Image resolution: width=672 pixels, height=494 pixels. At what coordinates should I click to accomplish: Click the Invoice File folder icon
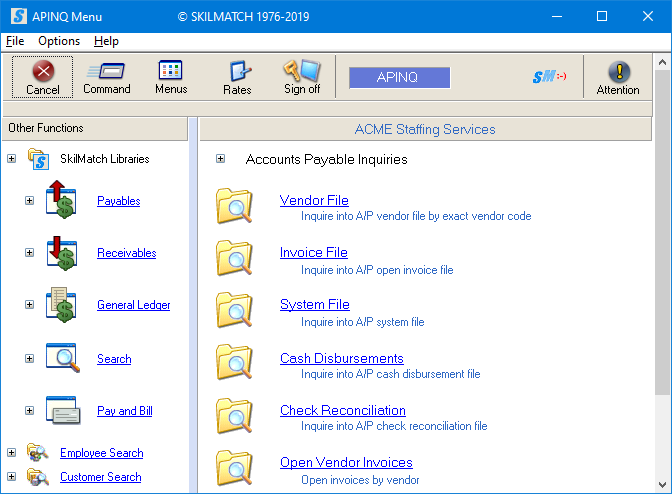234,258
